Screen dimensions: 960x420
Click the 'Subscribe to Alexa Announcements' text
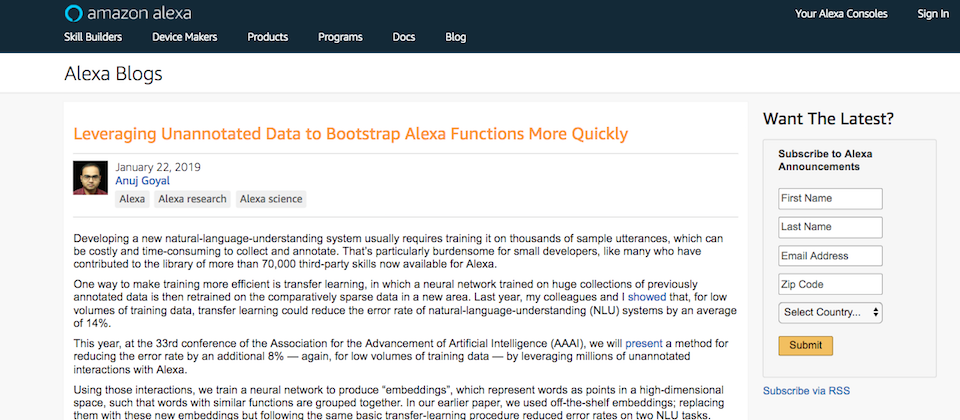(x=825, y=160)
